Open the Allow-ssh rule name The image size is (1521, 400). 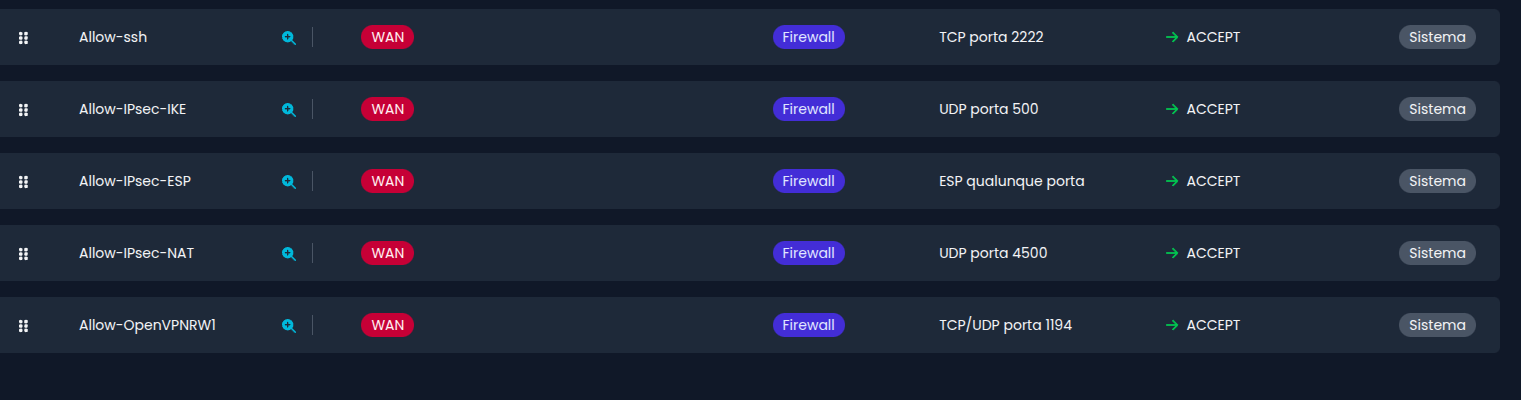113,37
